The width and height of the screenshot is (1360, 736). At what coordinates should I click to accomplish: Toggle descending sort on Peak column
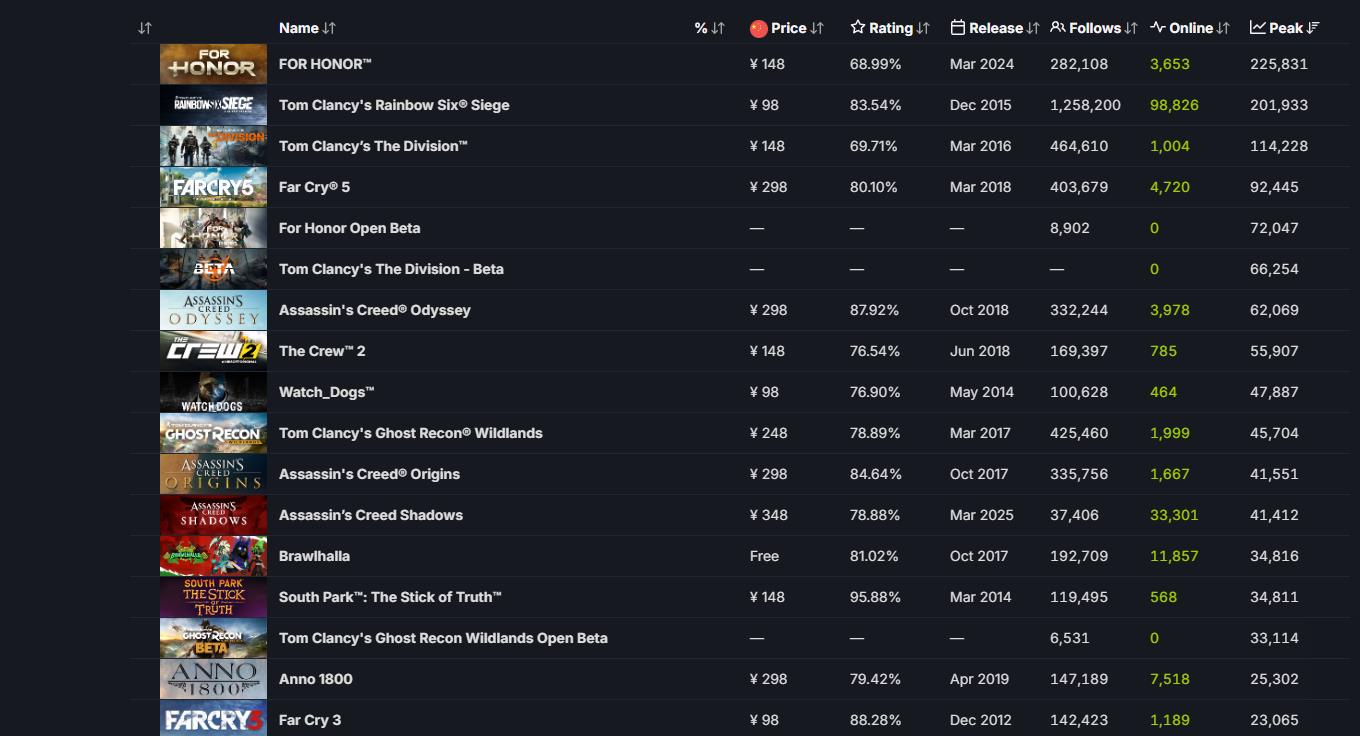[x=1313, y=28]
